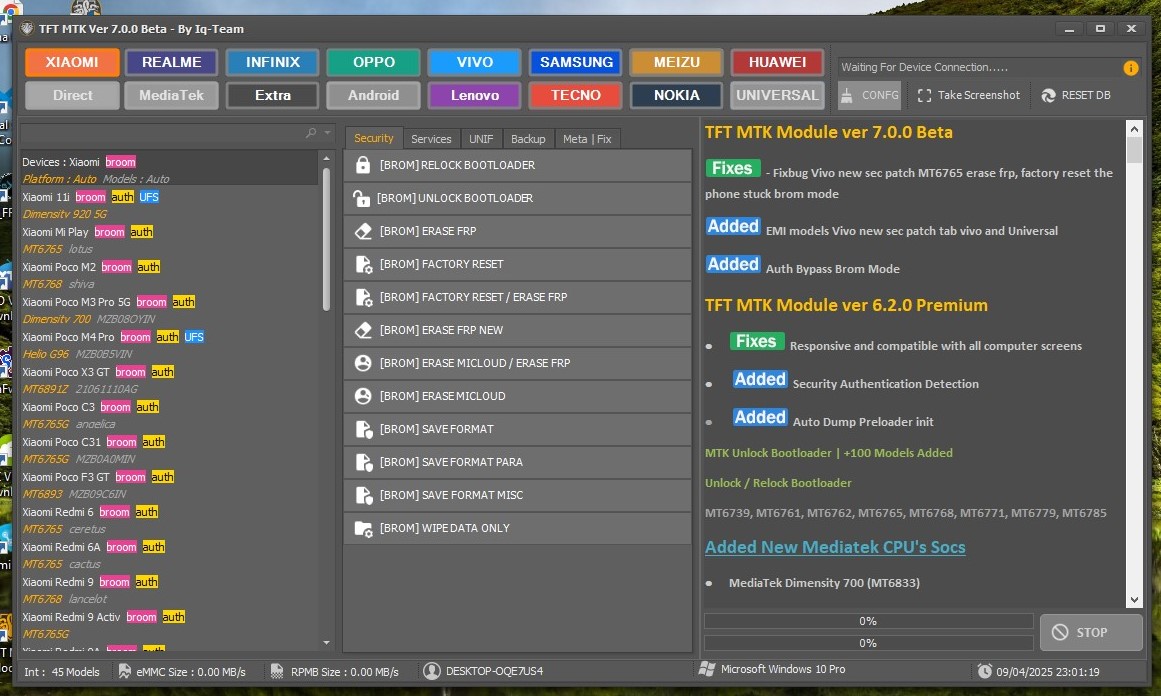Viewport: 1161px width, 696px height.
Task: Click the file icon beside SAVE FORMAT PARA
Action: click(364, 462)
